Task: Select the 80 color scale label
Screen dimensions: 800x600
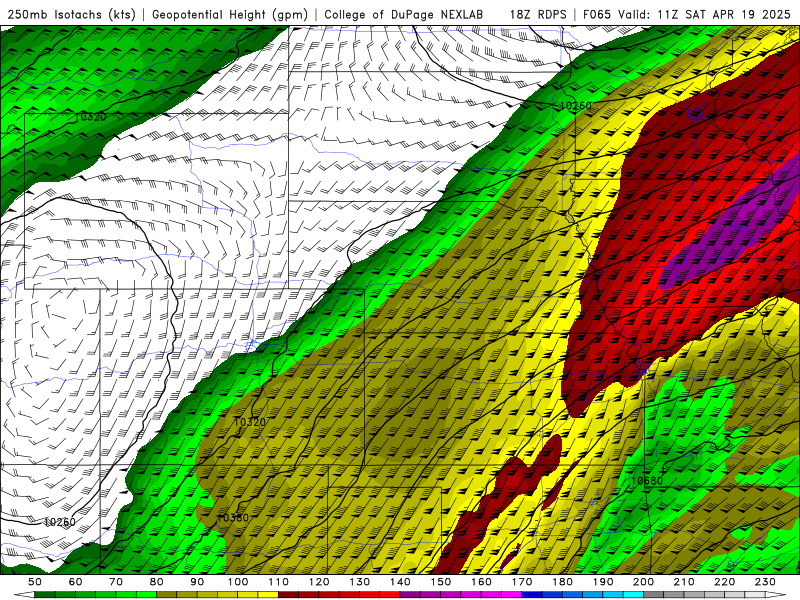Action: [157, 582]
